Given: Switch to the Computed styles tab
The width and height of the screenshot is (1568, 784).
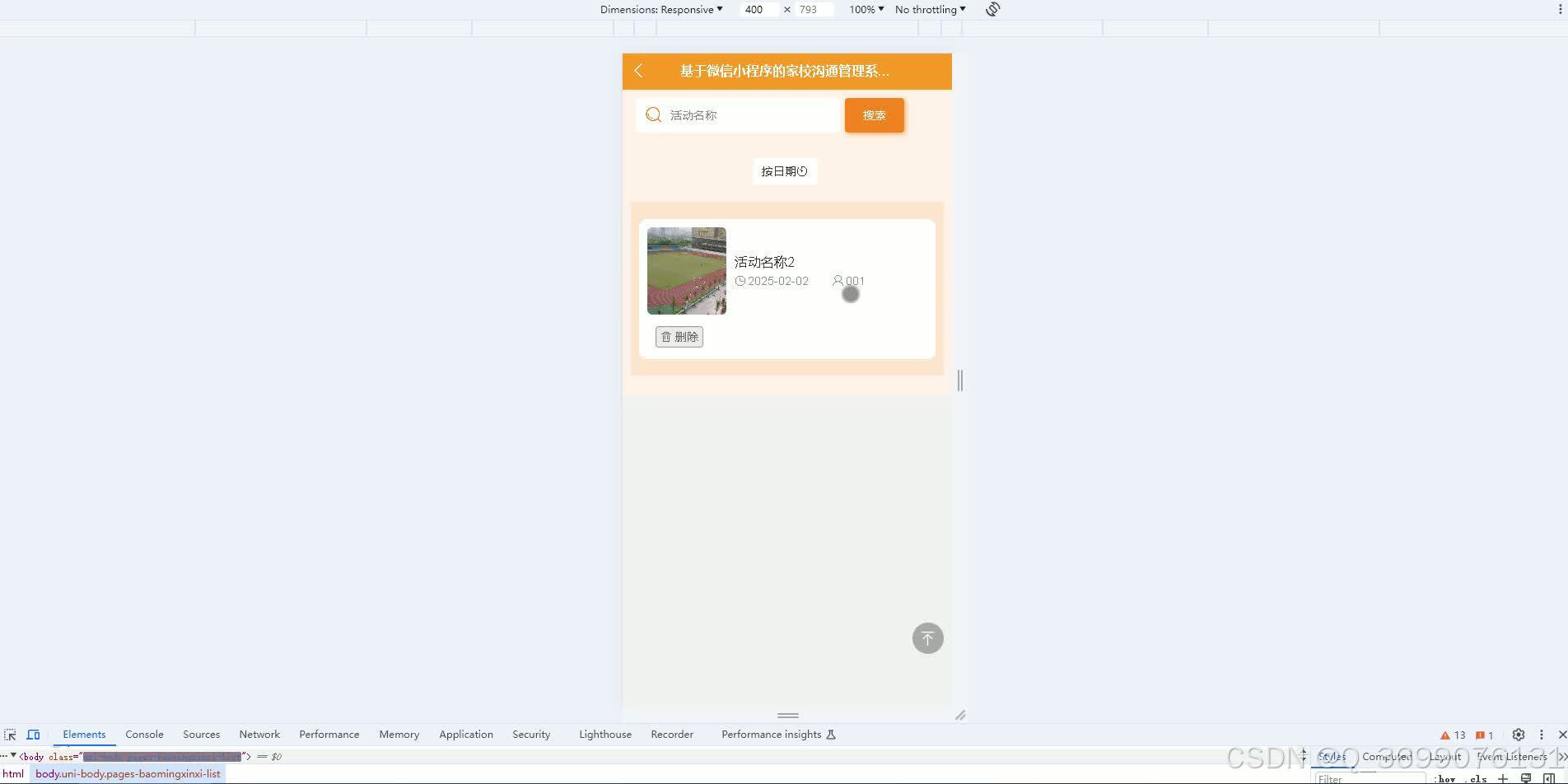Looking at the screenshot, I should coord(1386,756).
